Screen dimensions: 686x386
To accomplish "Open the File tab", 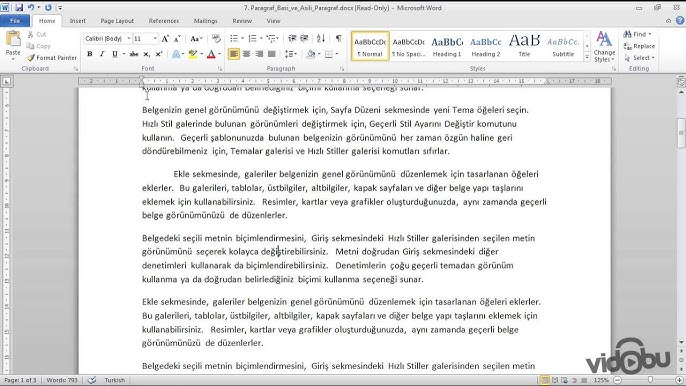I will (x=15, y=21).
